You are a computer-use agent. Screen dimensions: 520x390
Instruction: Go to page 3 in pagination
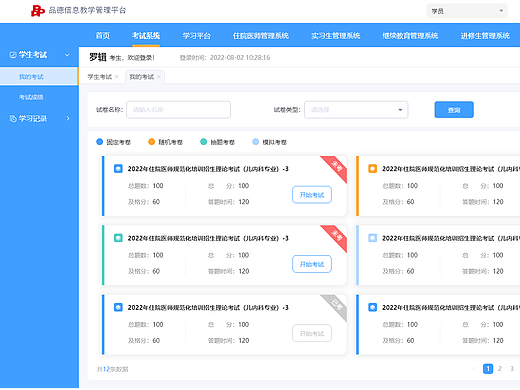512,369
